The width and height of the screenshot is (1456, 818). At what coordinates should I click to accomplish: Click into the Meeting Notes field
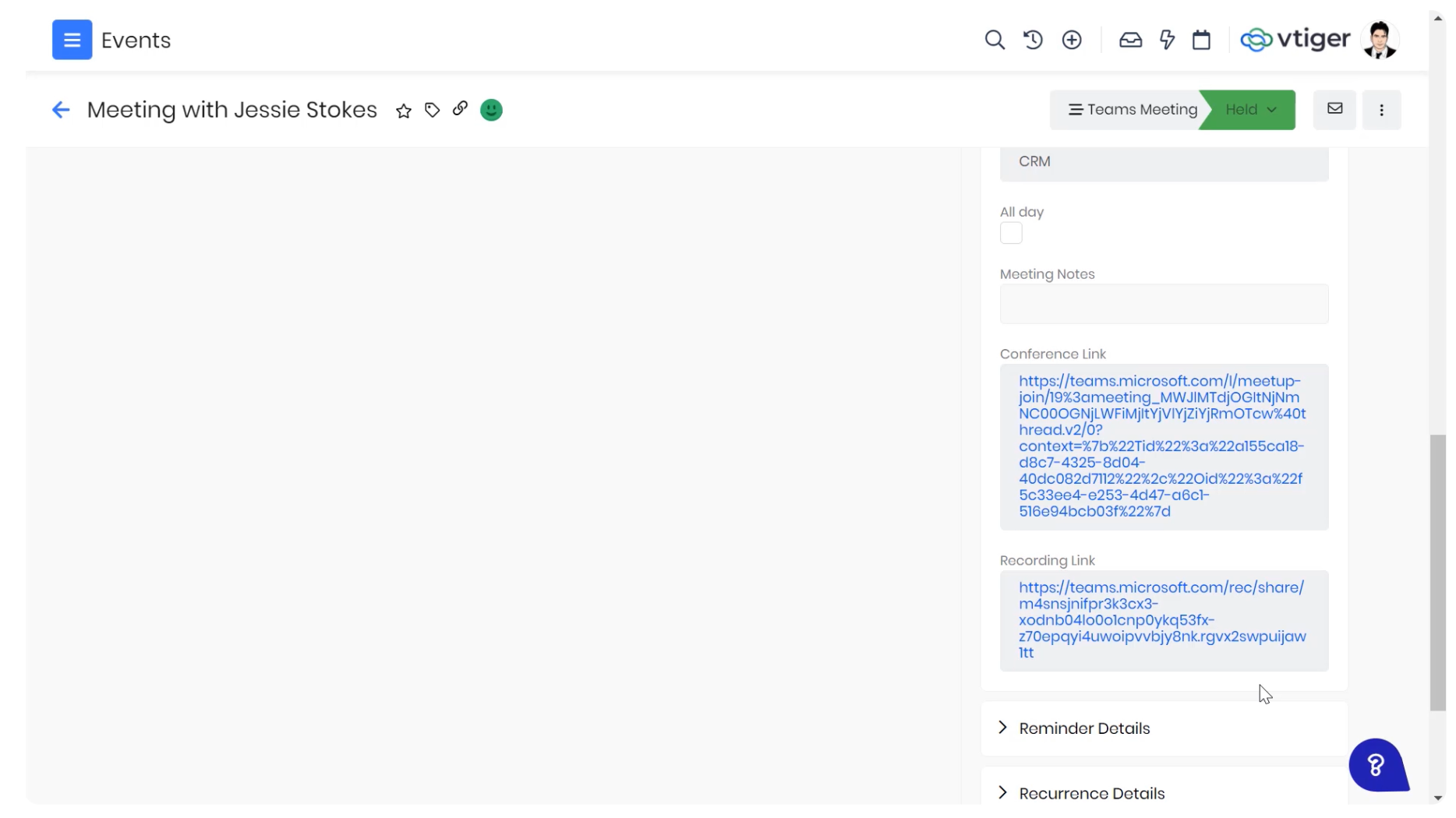(x=1164, y=304)
